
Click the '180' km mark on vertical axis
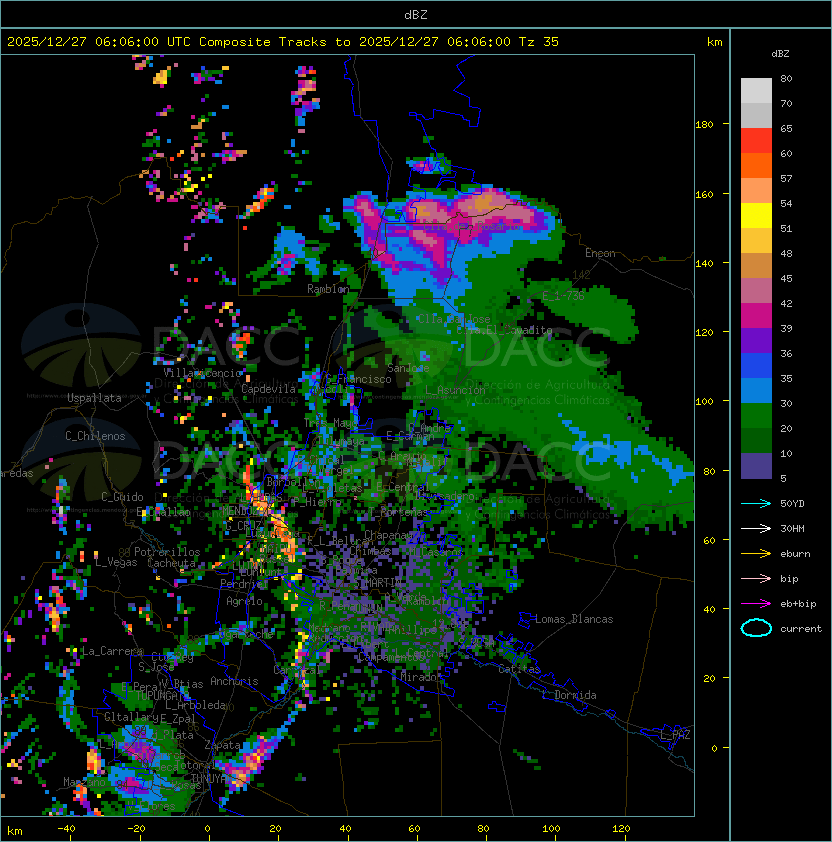point(704,124)
